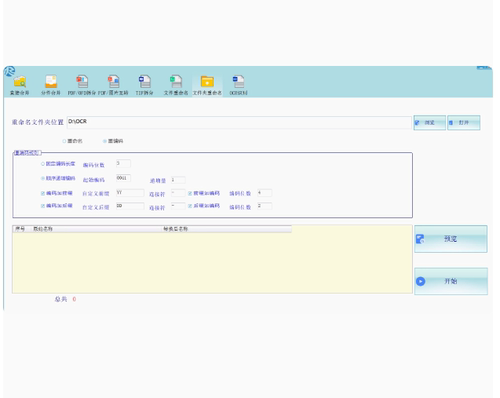Open the folder search-and-merge tool icon
This screenshot has width=500, height=398.
20,85
